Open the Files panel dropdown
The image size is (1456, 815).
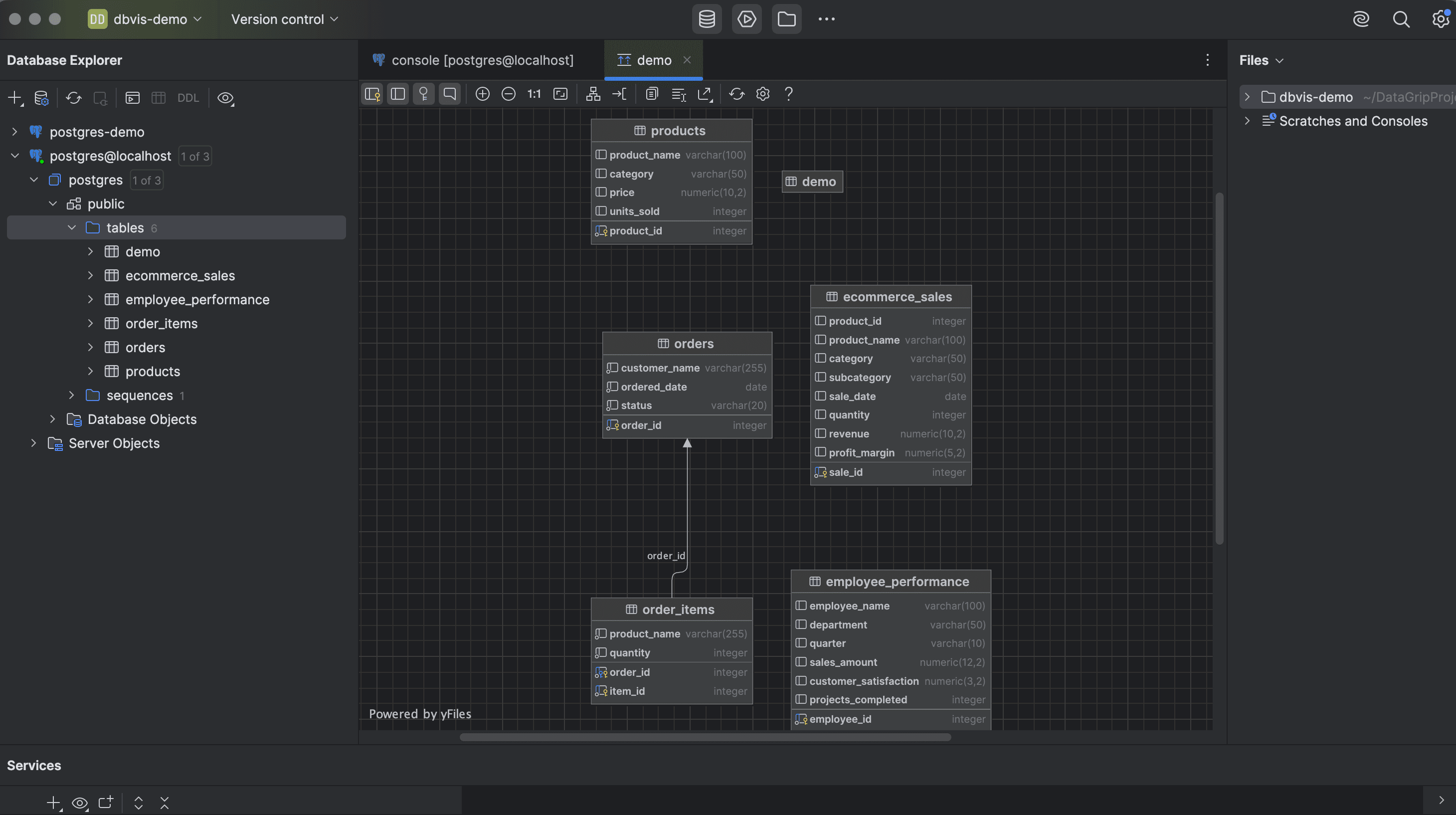[1261, 60]
